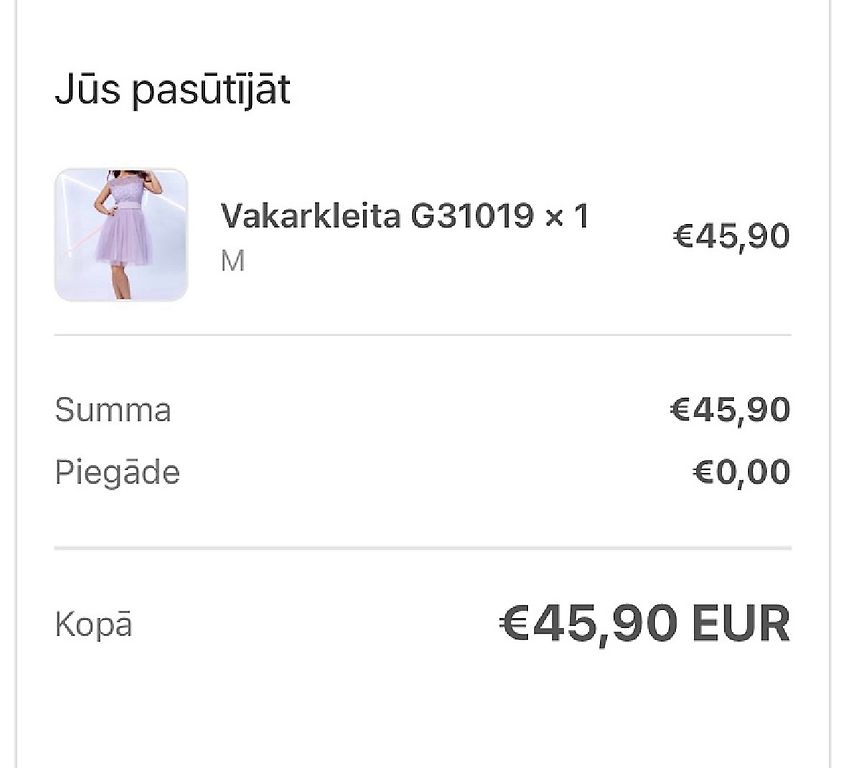
Task: Click the large total €45,90 amount
Action: (590, 624)
